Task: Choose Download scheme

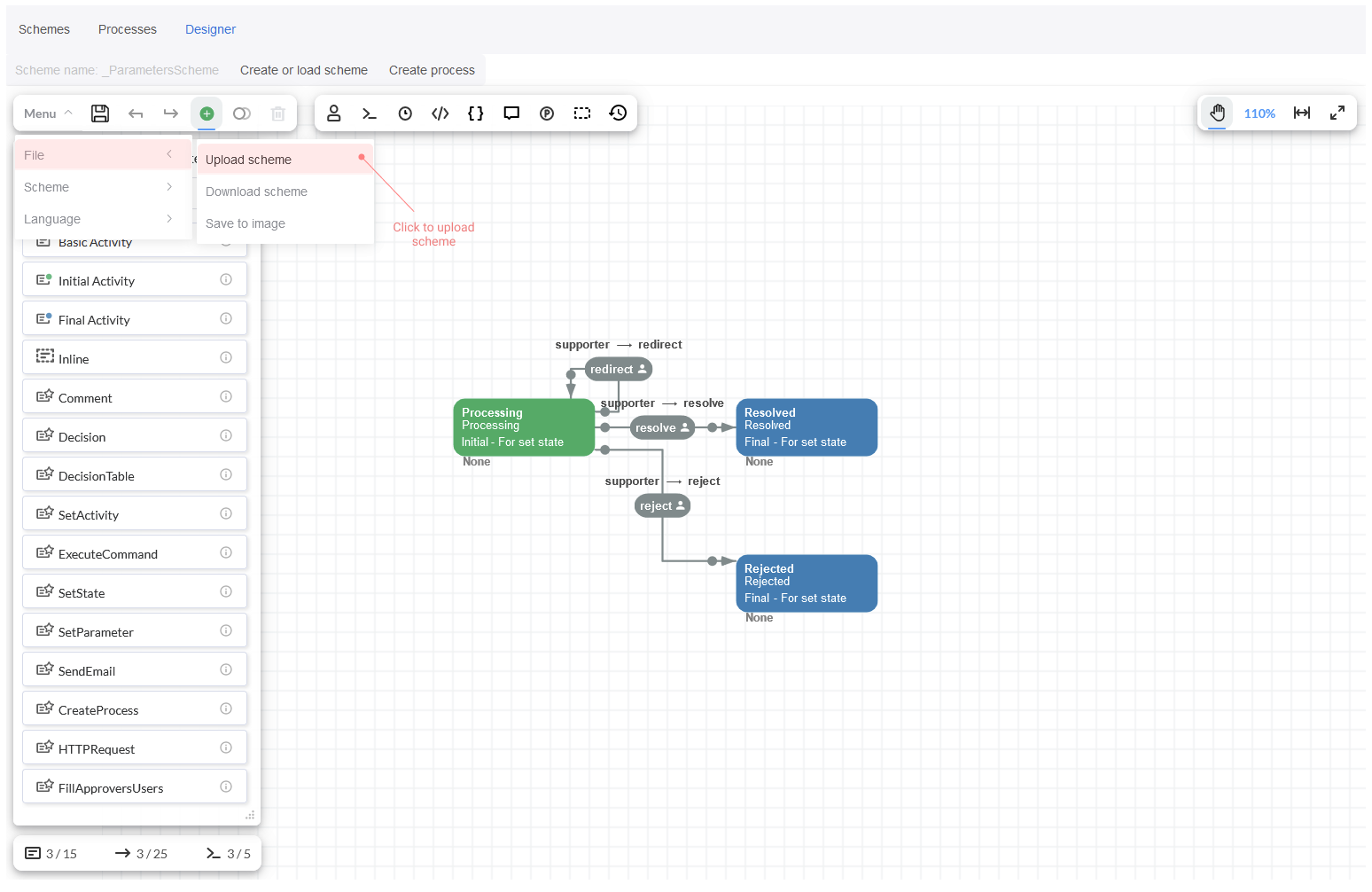Action: pyautogui.click(x=285, y=192)
